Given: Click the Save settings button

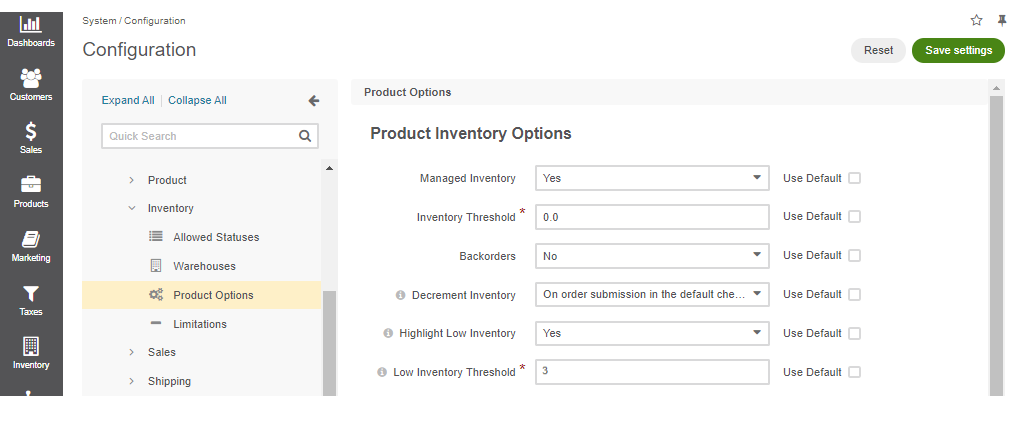Looking at the screenshot, I should pos(958,50).
